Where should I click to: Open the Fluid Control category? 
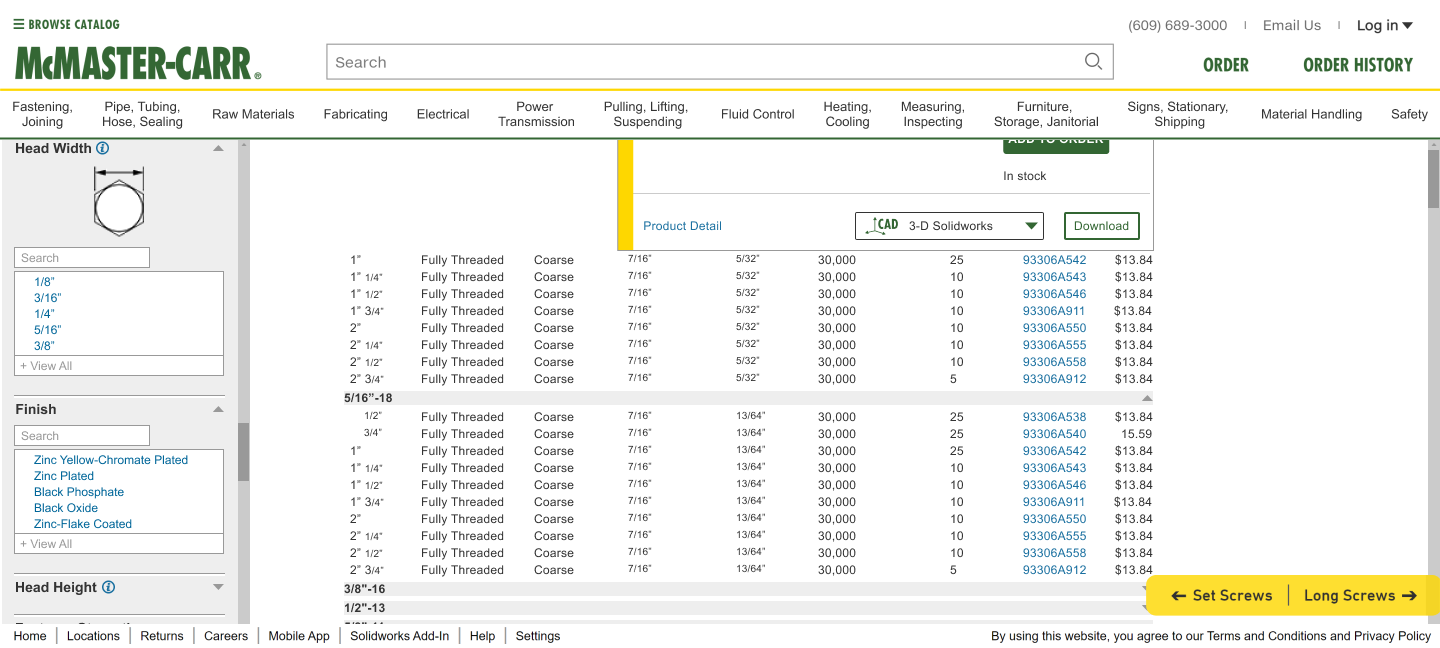(758, 114)
